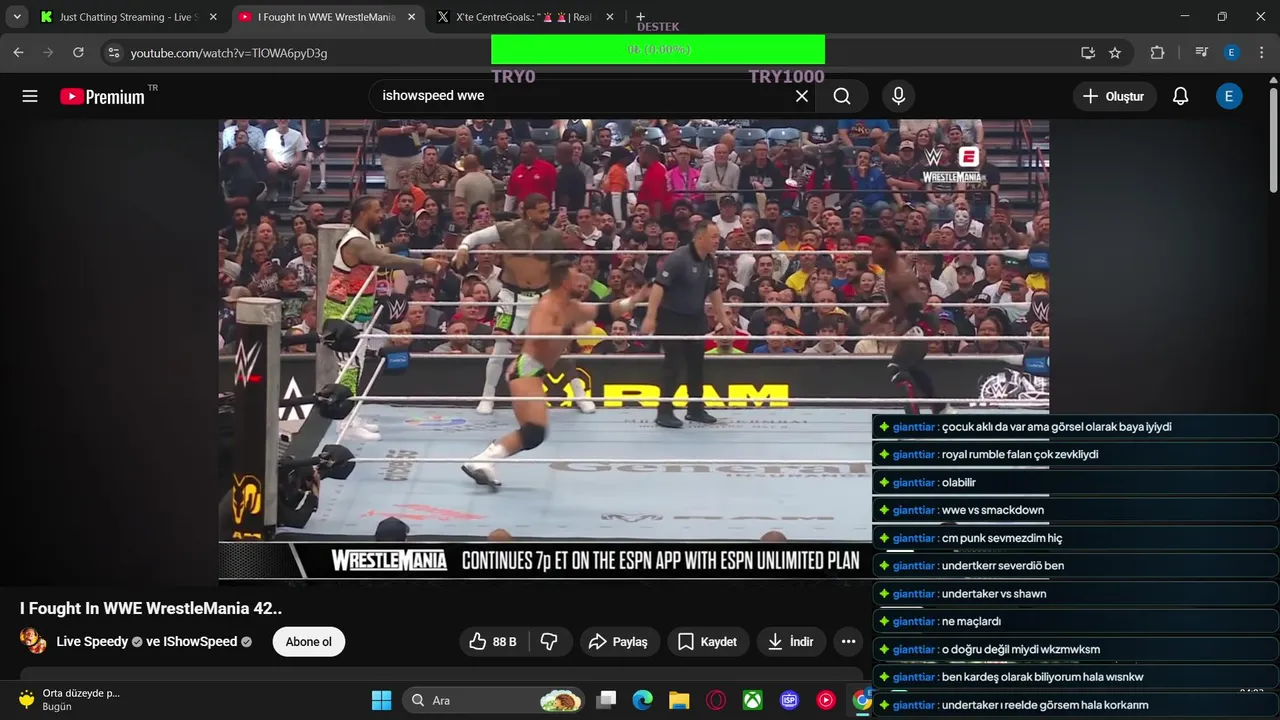Click the WrestleMania video player
Viewport: 1280px width, 720px height.
[x=634, y=350]
